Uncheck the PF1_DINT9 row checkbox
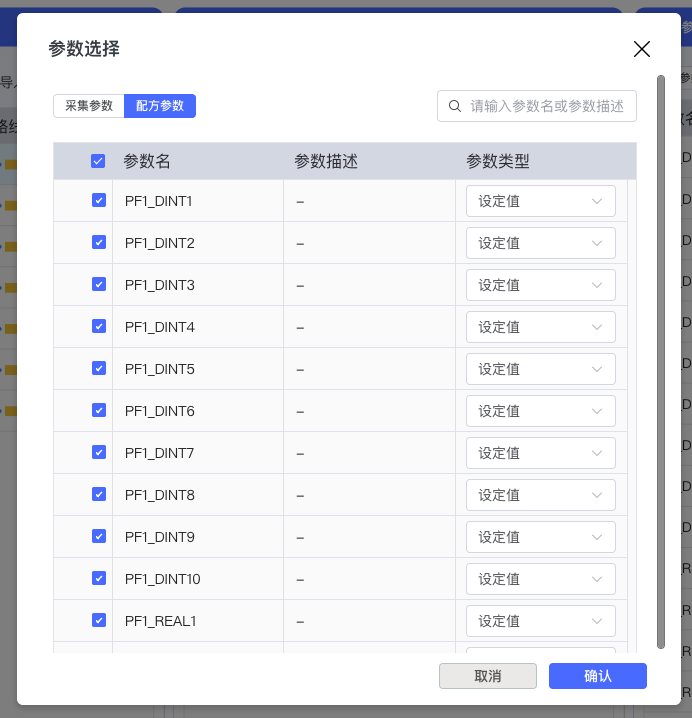 coord(99,536)
